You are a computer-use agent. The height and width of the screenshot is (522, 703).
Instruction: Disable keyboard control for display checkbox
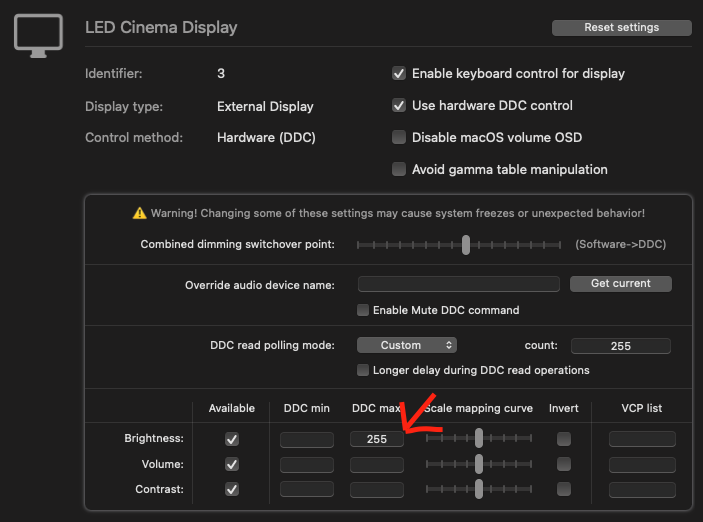[399, 73]
